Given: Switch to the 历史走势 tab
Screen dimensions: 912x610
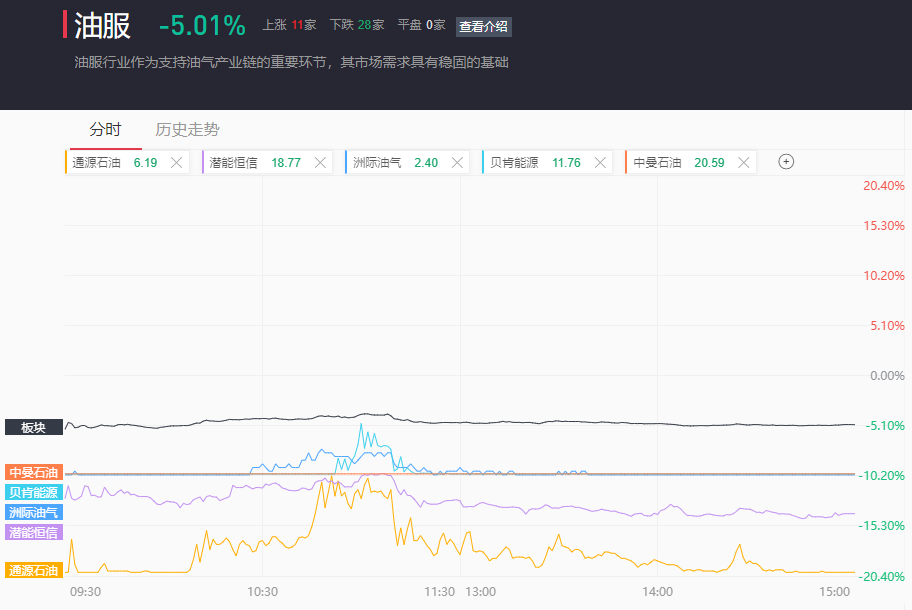Looking at the screenshot, I should point(187,129).
